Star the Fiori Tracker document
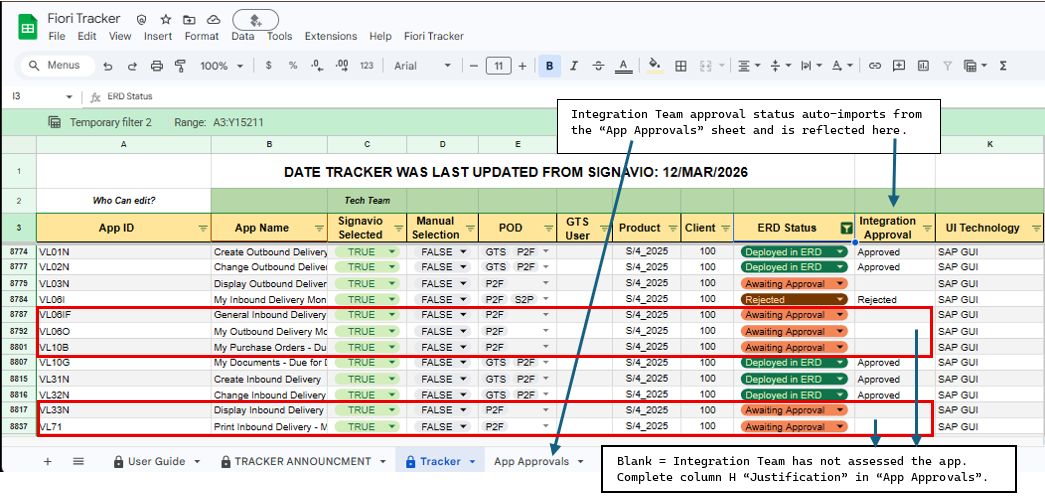Image resolution: width=1045 pixels, height=499 pixels. pos(164,19)
